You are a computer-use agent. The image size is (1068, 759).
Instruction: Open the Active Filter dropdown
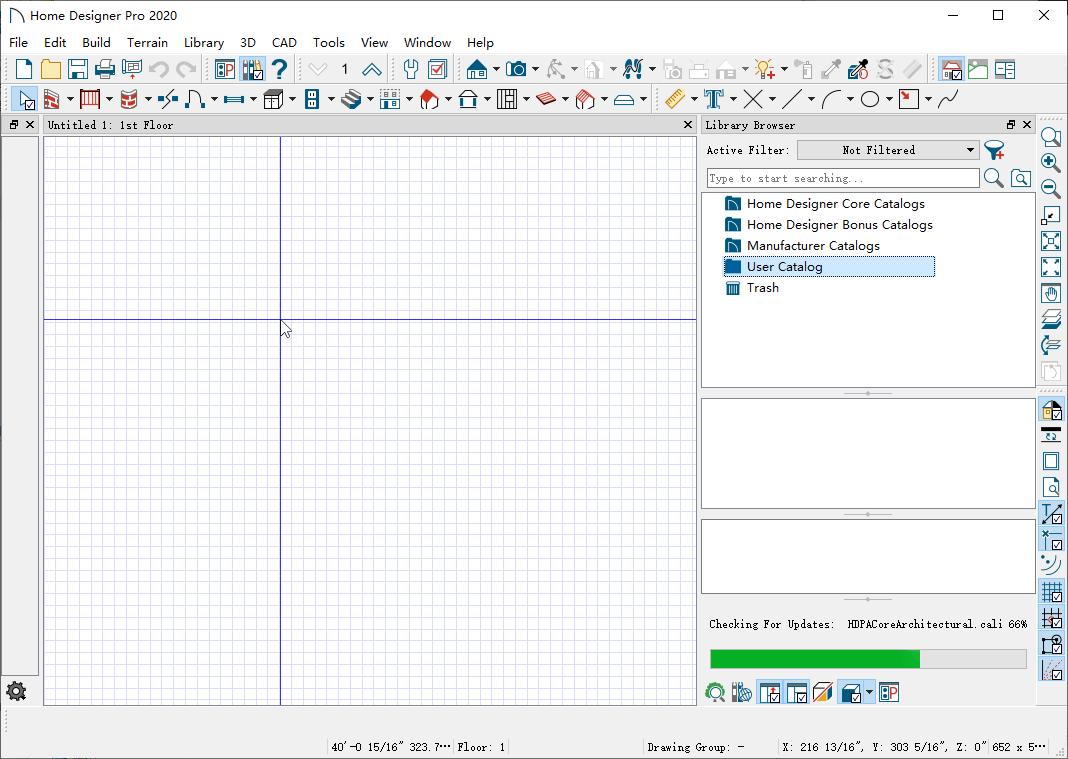pyautogui.click(x=887, y=150)
